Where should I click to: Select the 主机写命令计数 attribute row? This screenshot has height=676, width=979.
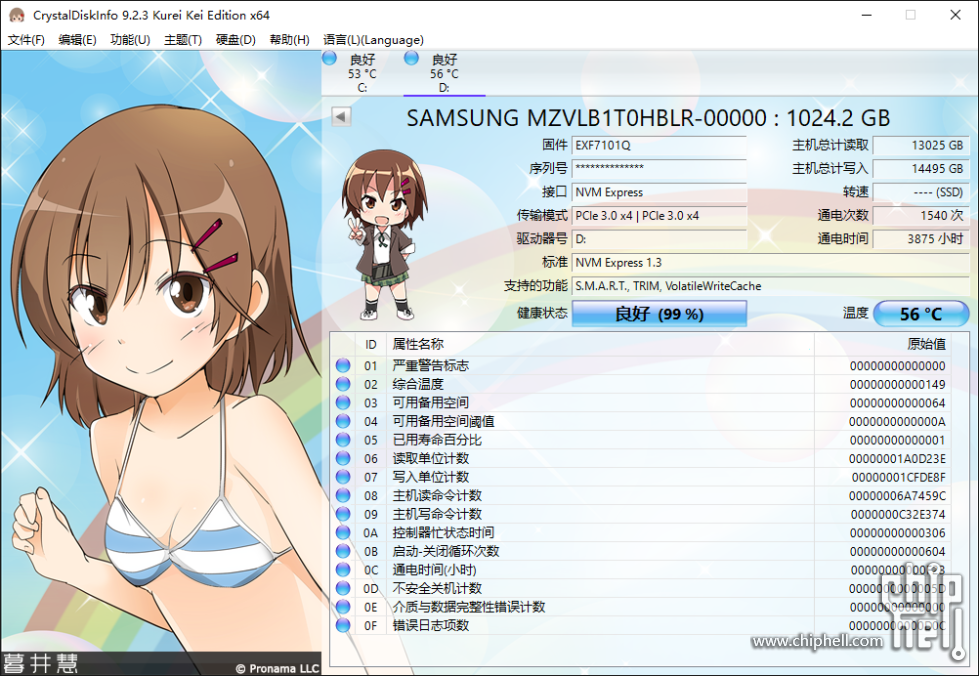(641, 514)
